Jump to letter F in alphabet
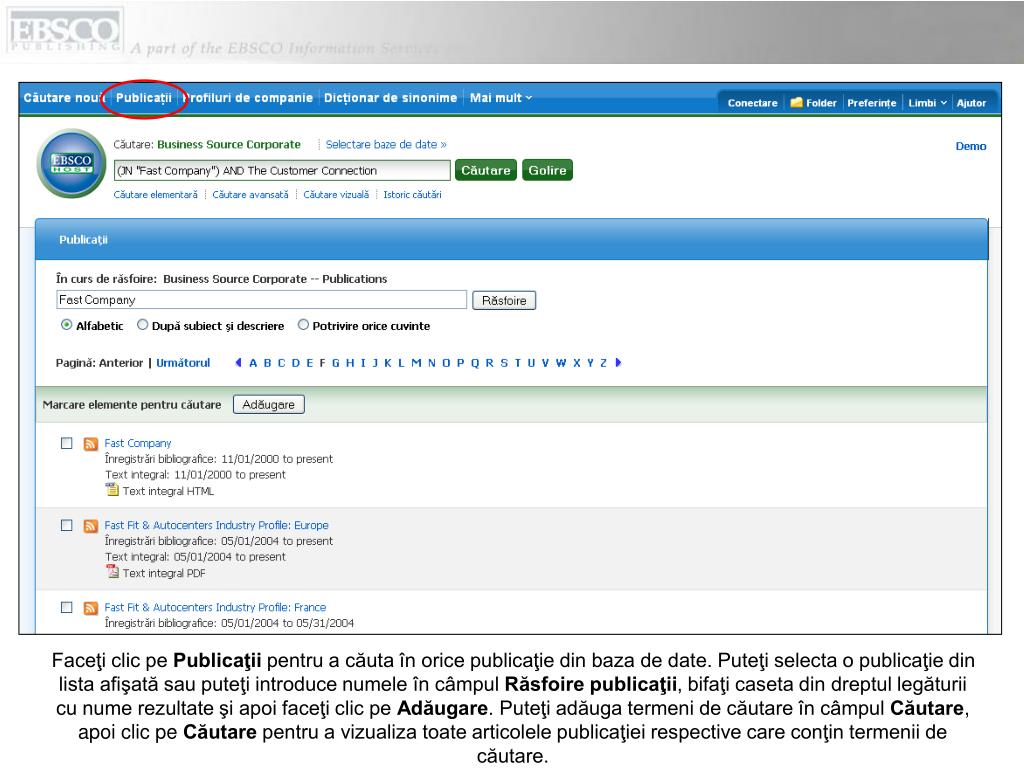This screenshot has height=768, width=1024. (x=322, y=362)
